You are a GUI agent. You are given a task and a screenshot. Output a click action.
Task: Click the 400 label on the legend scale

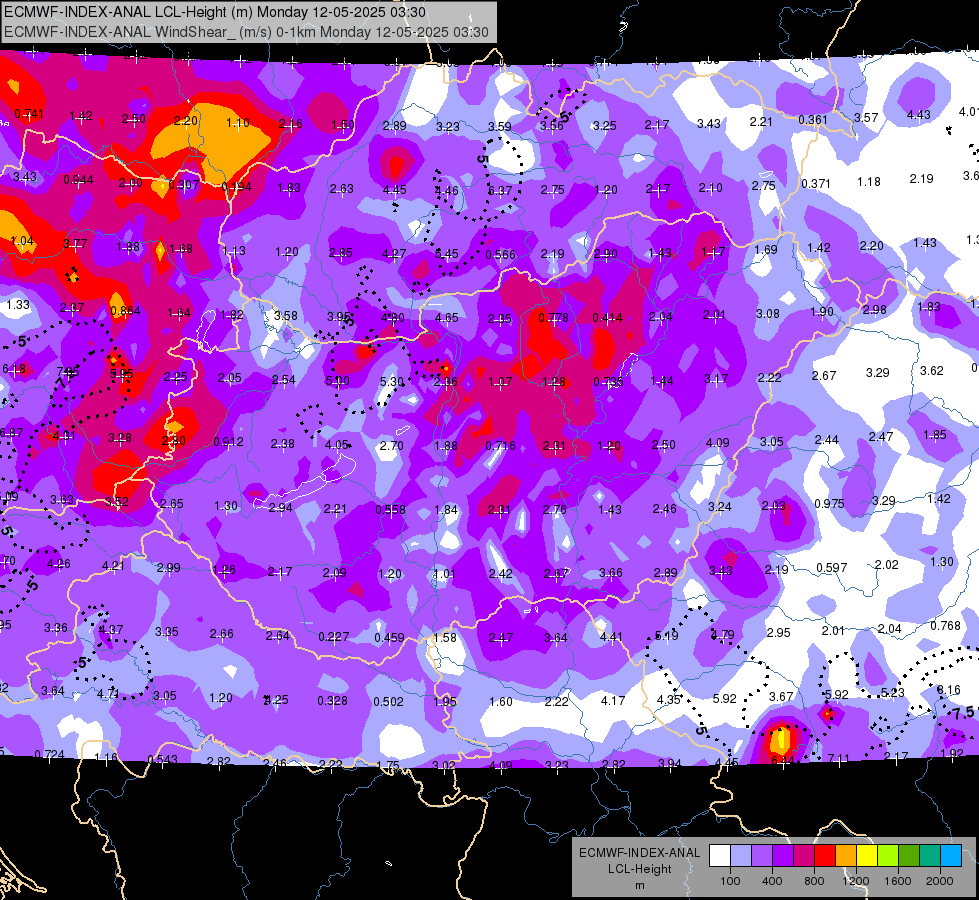click(772, 881)
